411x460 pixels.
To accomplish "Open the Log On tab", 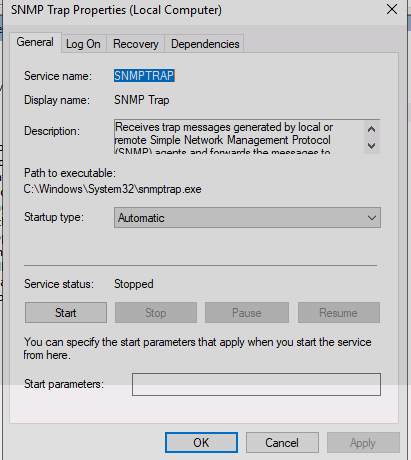I will [83, 44].
